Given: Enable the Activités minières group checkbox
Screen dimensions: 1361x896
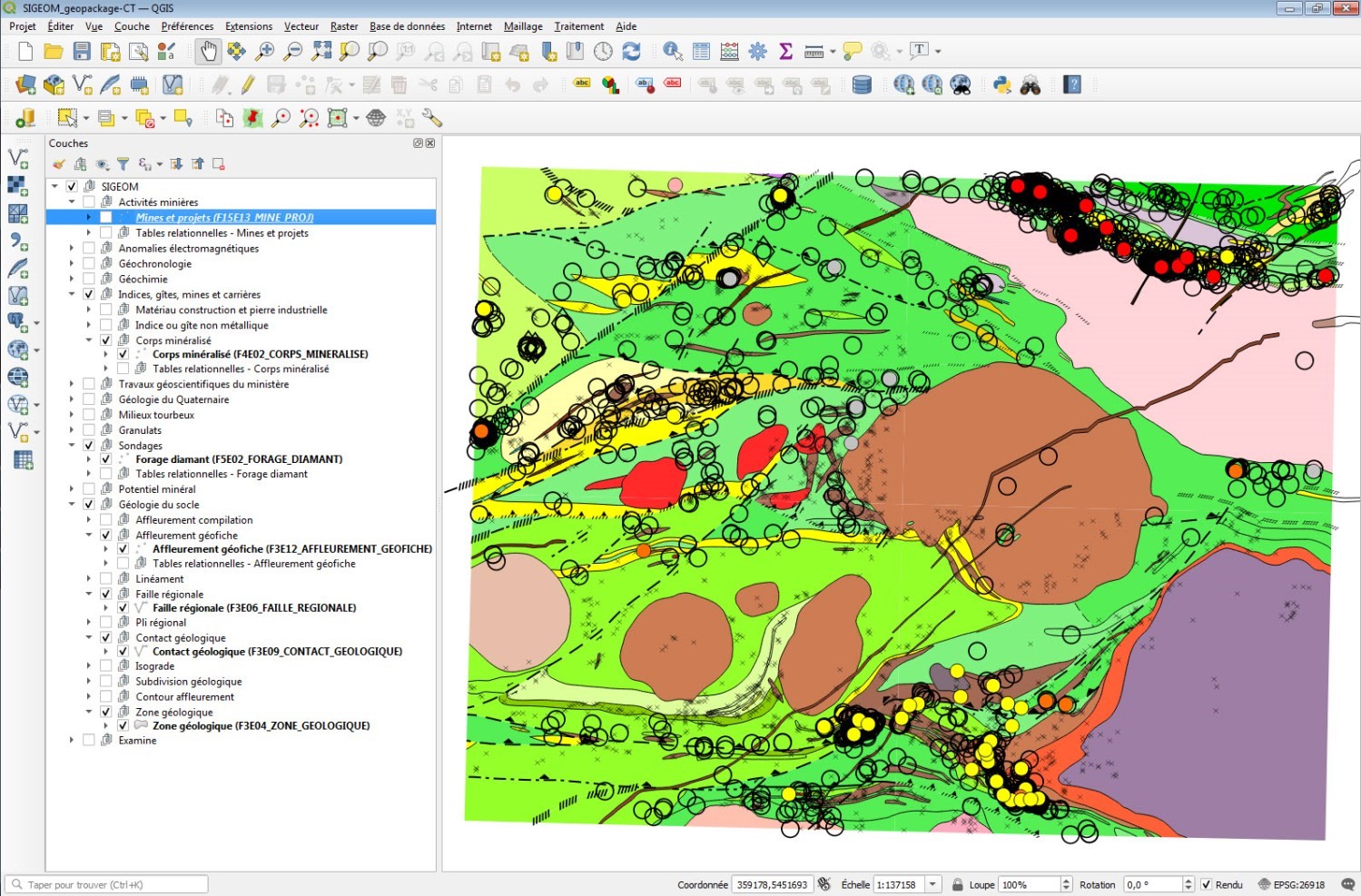Looking at the screenshot, I should coord(89,202).
